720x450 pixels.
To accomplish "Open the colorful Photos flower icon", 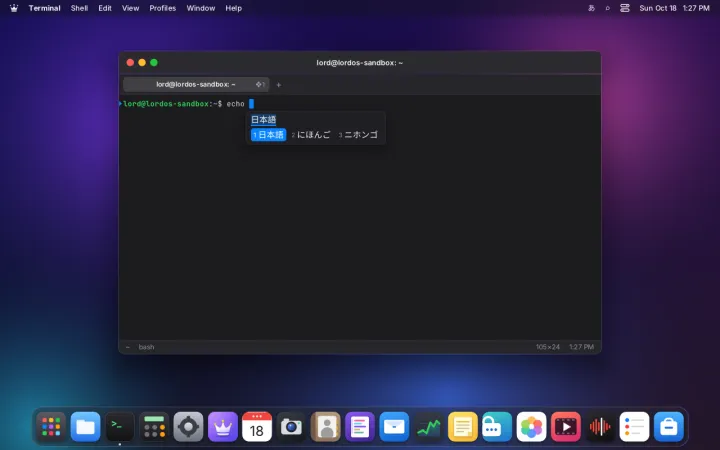I will [531, 427].
